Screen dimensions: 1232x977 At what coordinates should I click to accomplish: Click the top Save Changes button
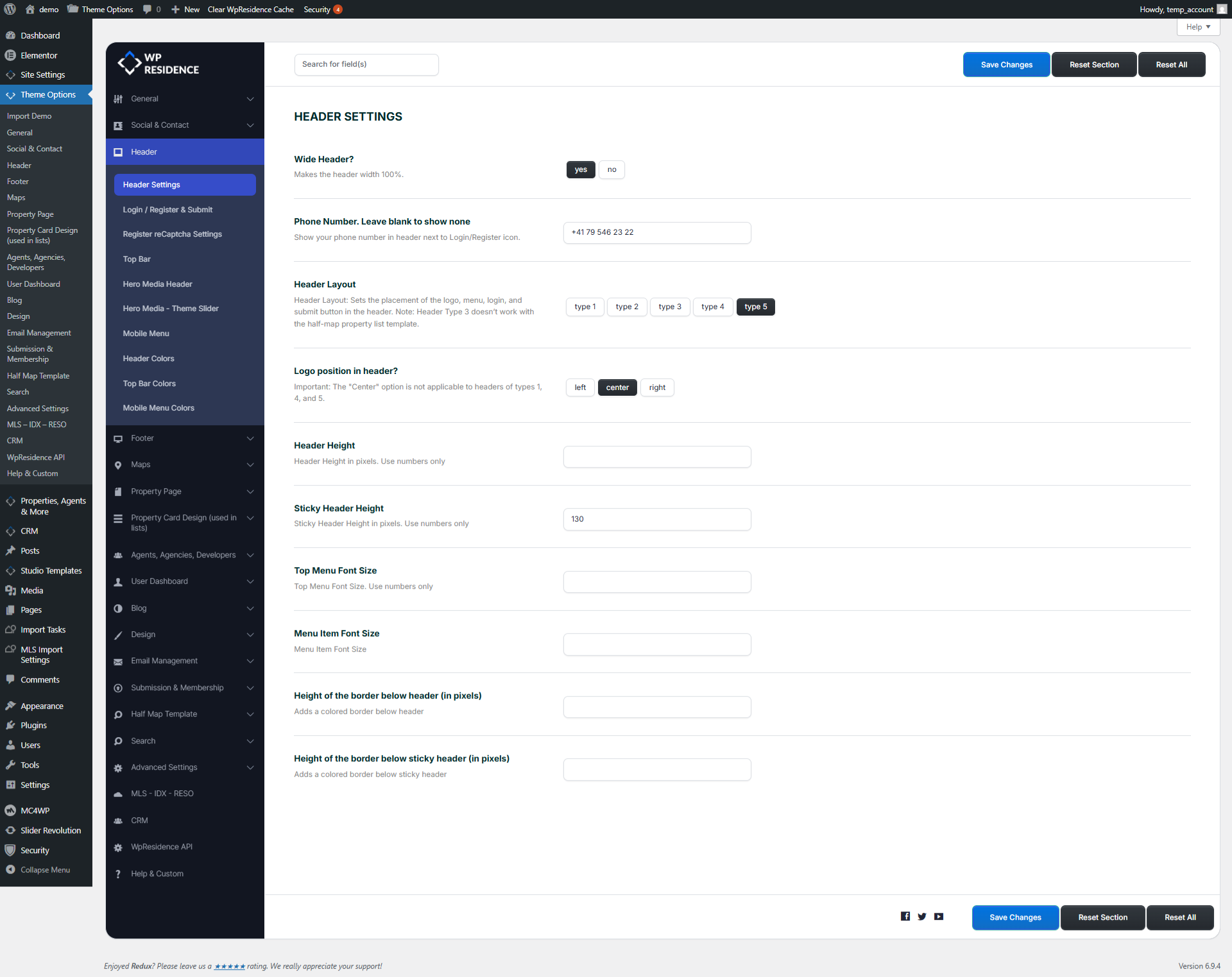click(1005, 65)
